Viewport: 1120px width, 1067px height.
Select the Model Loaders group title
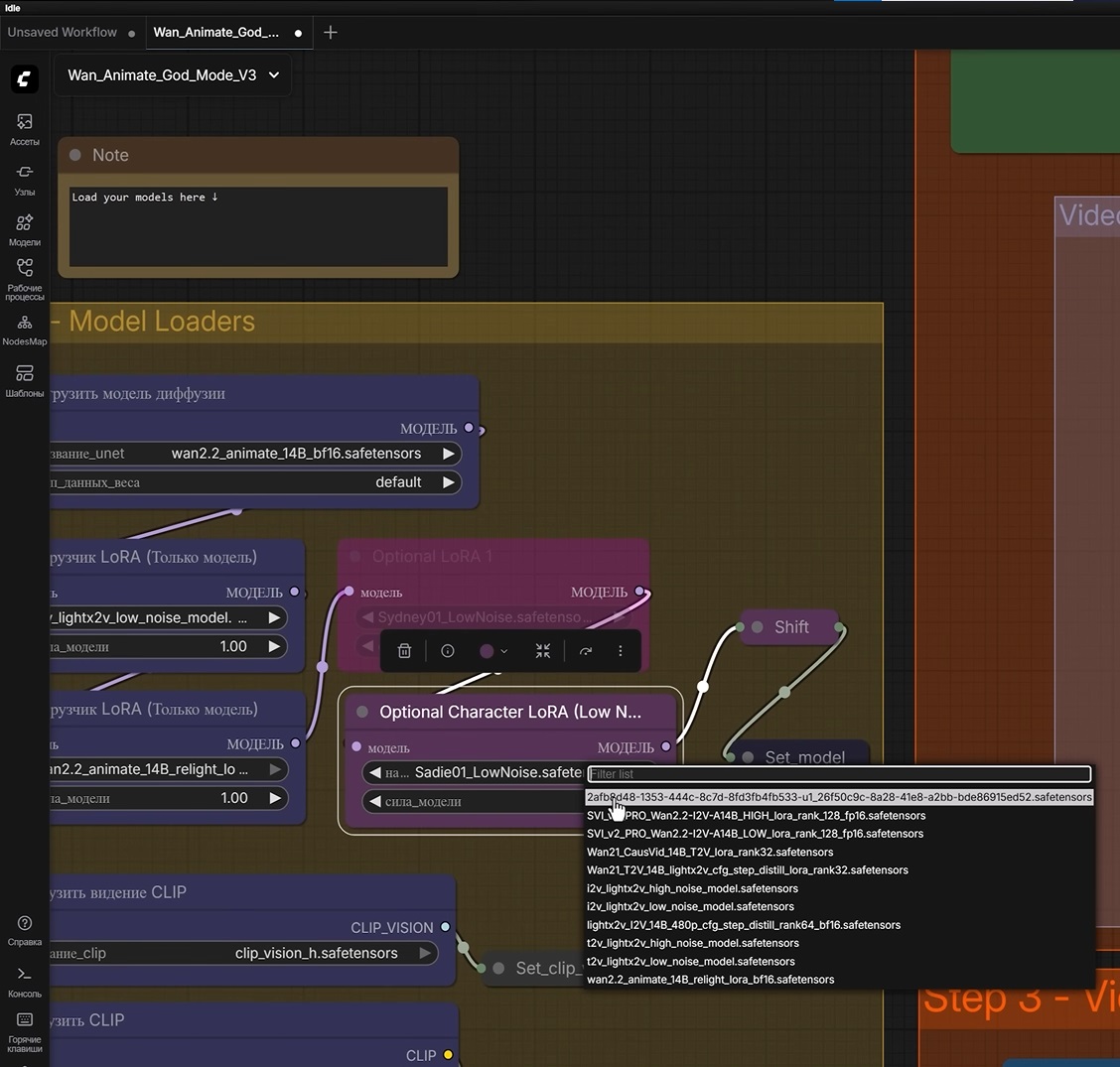(162, 322)
